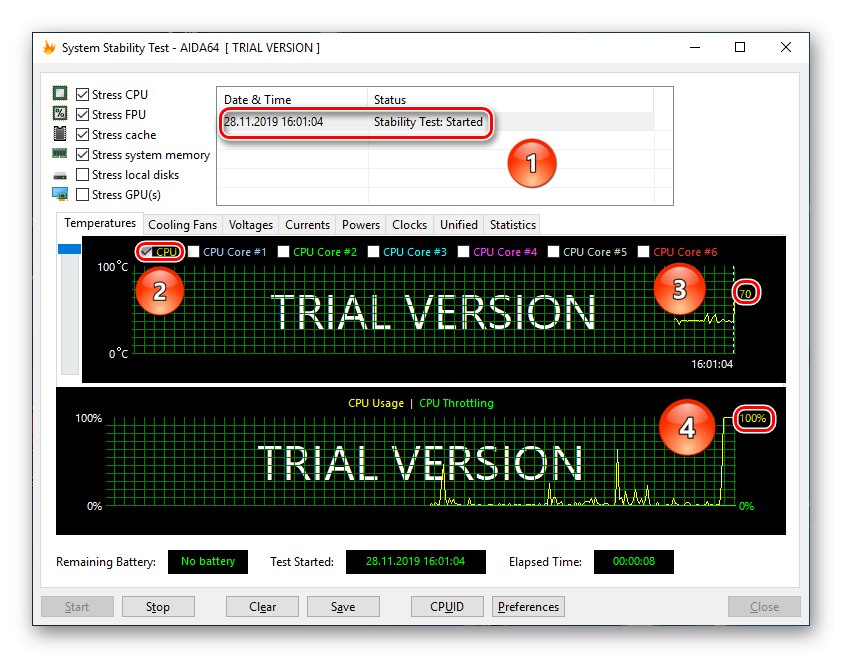
Task: Open the Voltages tab
Action: click(x=251, y=225)
